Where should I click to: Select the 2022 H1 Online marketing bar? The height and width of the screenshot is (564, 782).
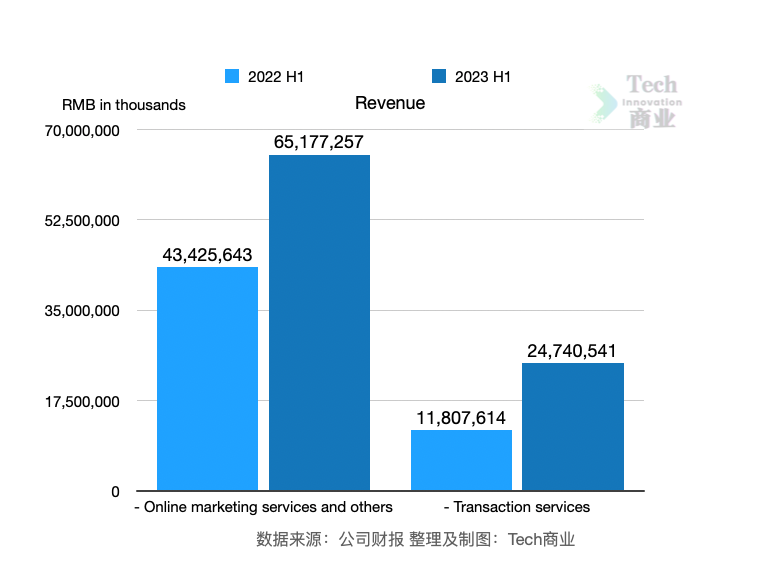coord(207,378)
